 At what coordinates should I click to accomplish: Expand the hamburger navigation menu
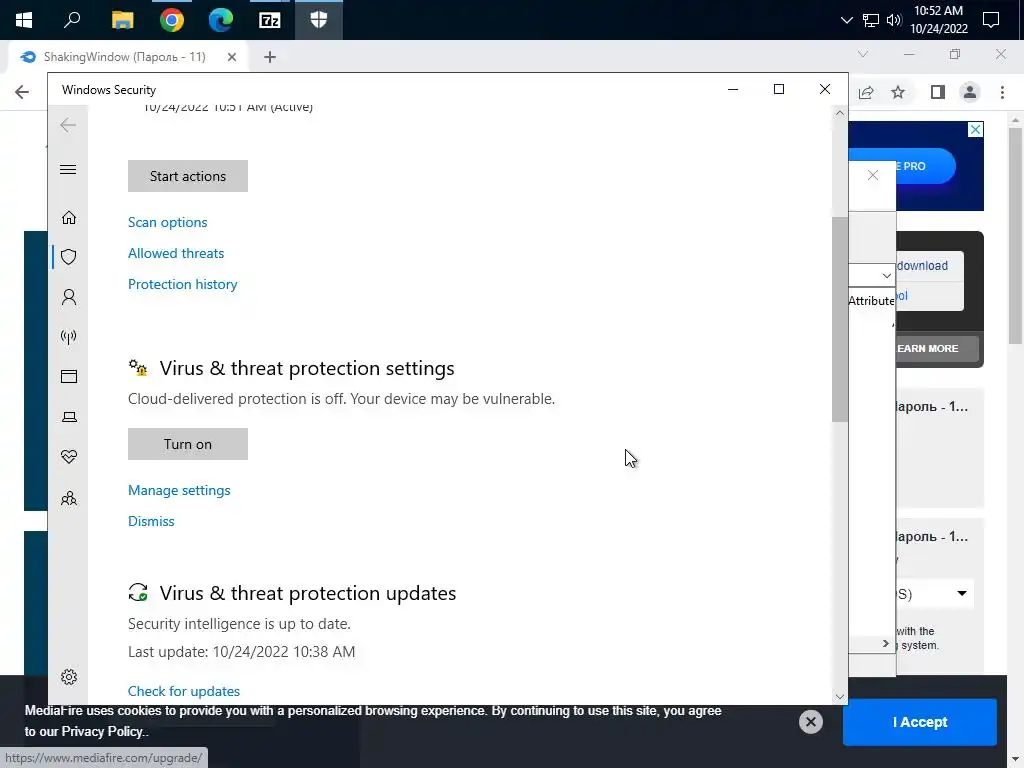(68, 170)
